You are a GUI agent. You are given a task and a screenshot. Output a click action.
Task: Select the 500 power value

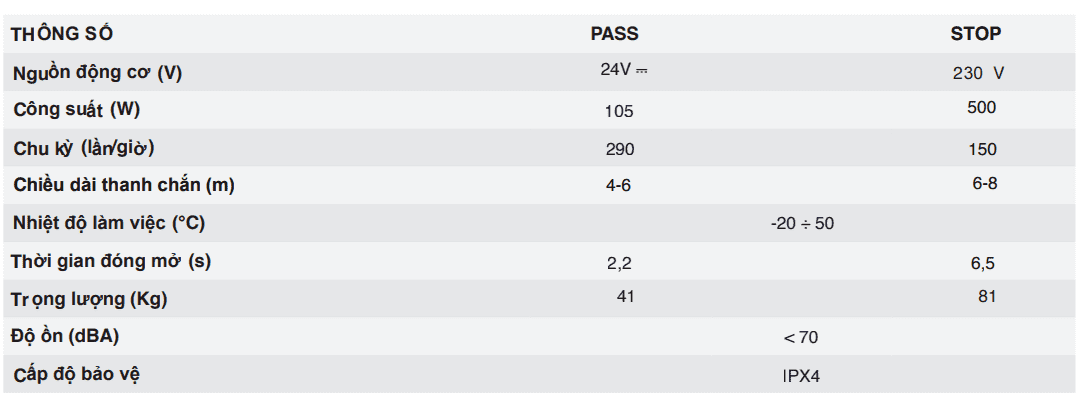[x=982, y=108]
